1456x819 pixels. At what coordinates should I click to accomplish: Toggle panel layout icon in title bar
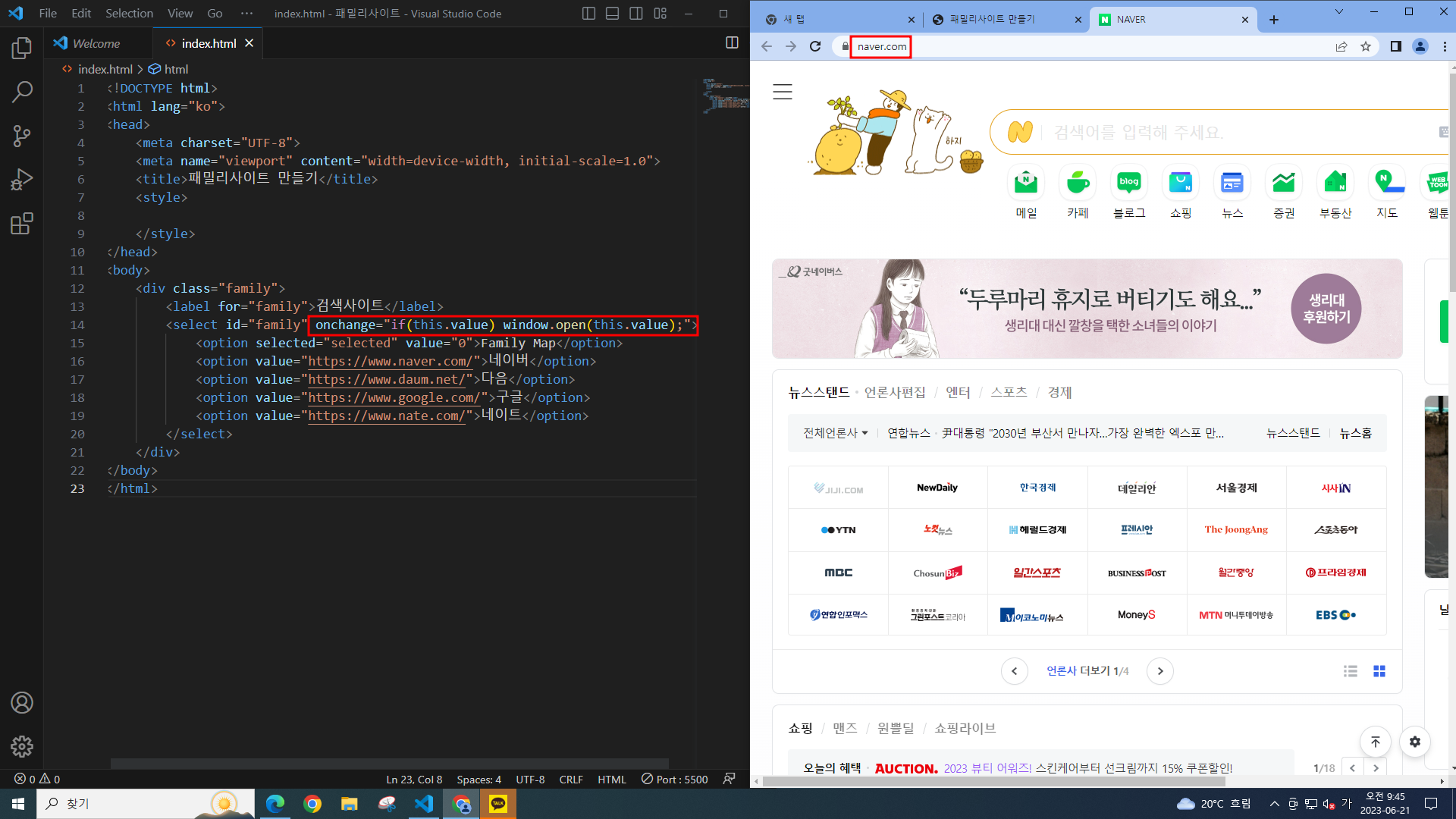coord(613,14)
